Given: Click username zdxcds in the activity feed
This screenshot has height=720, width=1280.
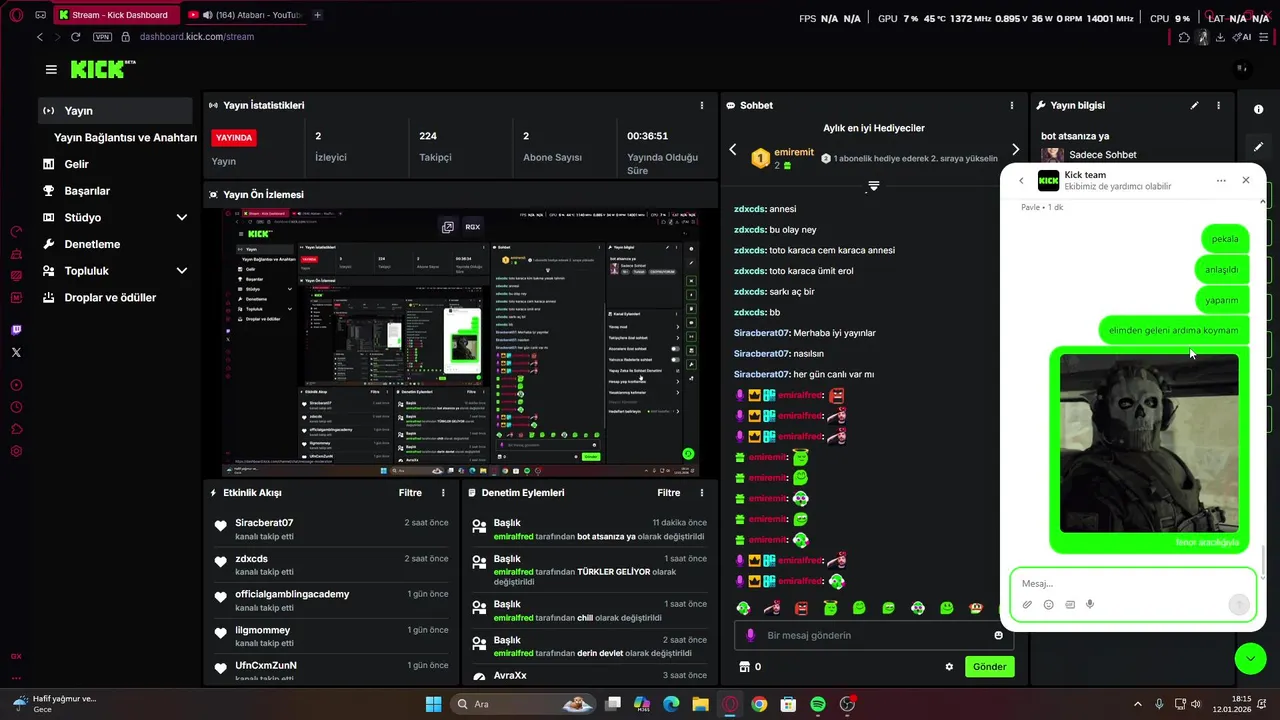Looking at the screenshot, I should (251, 559).
